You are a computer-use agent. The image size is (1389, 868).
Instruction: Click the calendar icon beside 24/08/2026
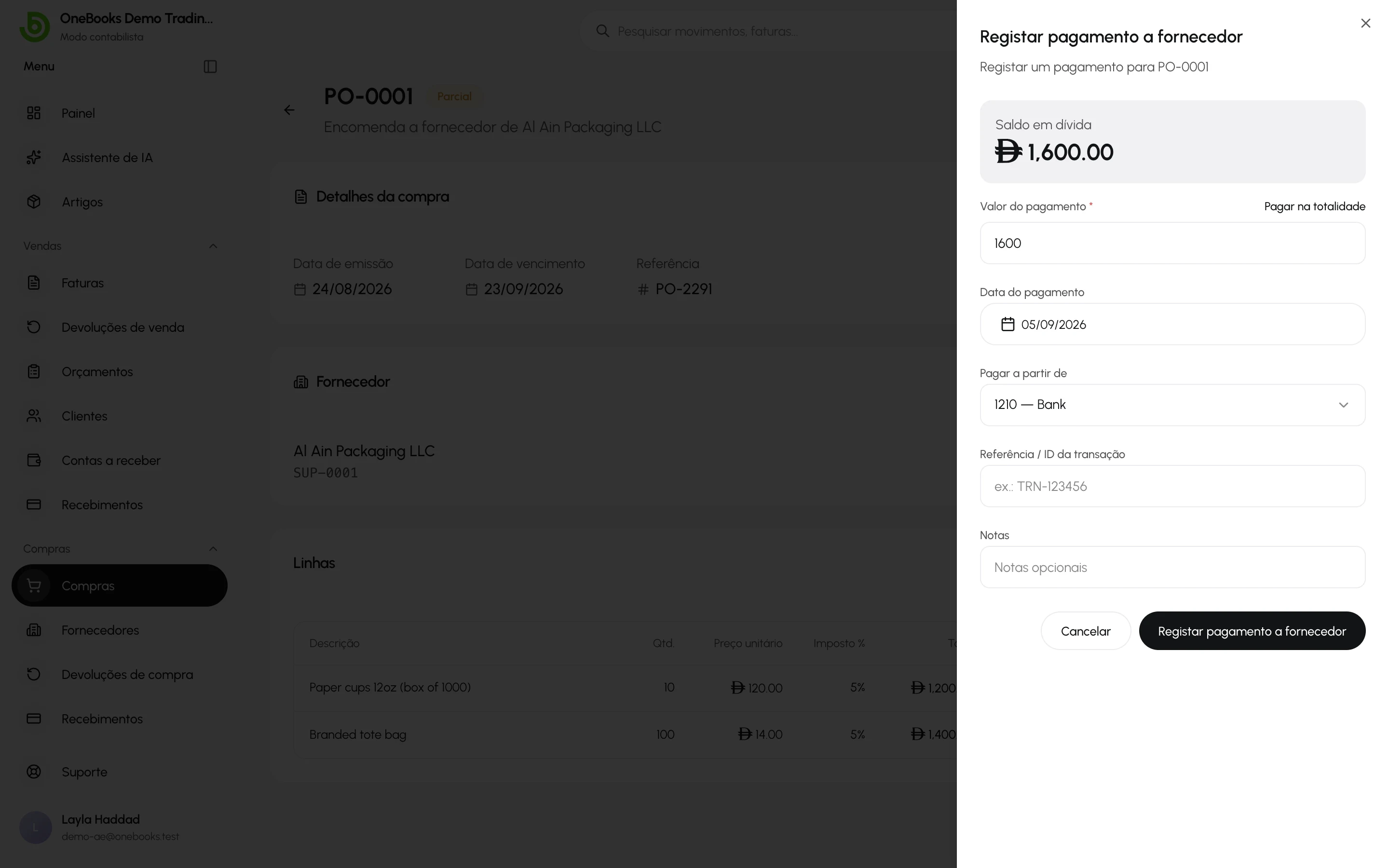click(300, 289)
